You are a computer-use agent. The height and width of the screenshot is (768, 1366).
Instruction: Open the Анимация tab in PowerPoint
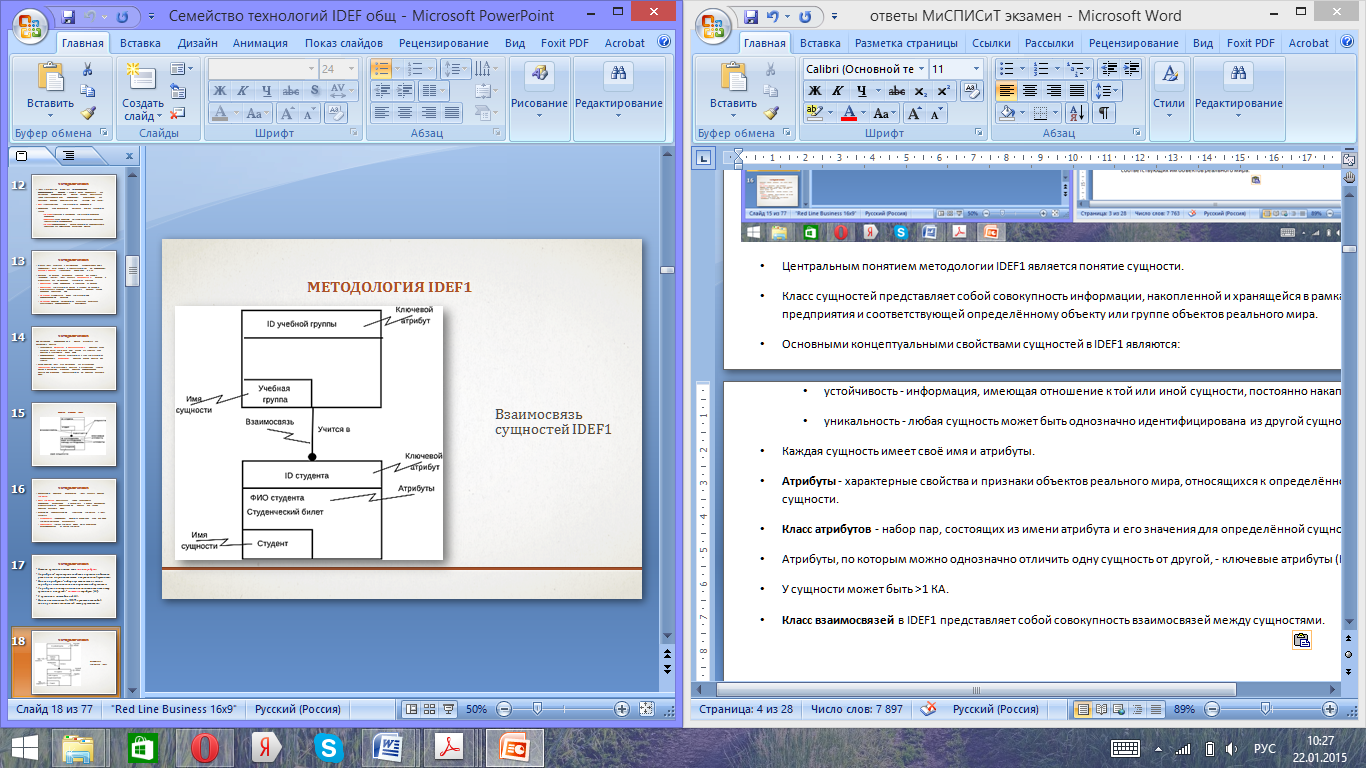pyautogui.click(x=260, y=43)
